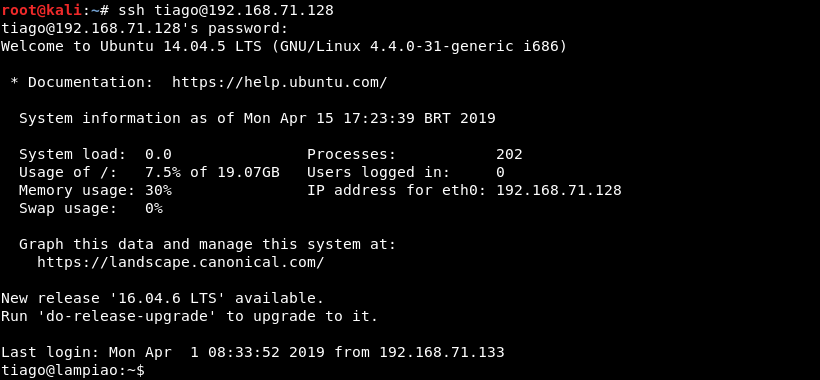This screenshot has width=820, height=380.
Task: Click the Graph this data line
Action: tap(208, 244)
